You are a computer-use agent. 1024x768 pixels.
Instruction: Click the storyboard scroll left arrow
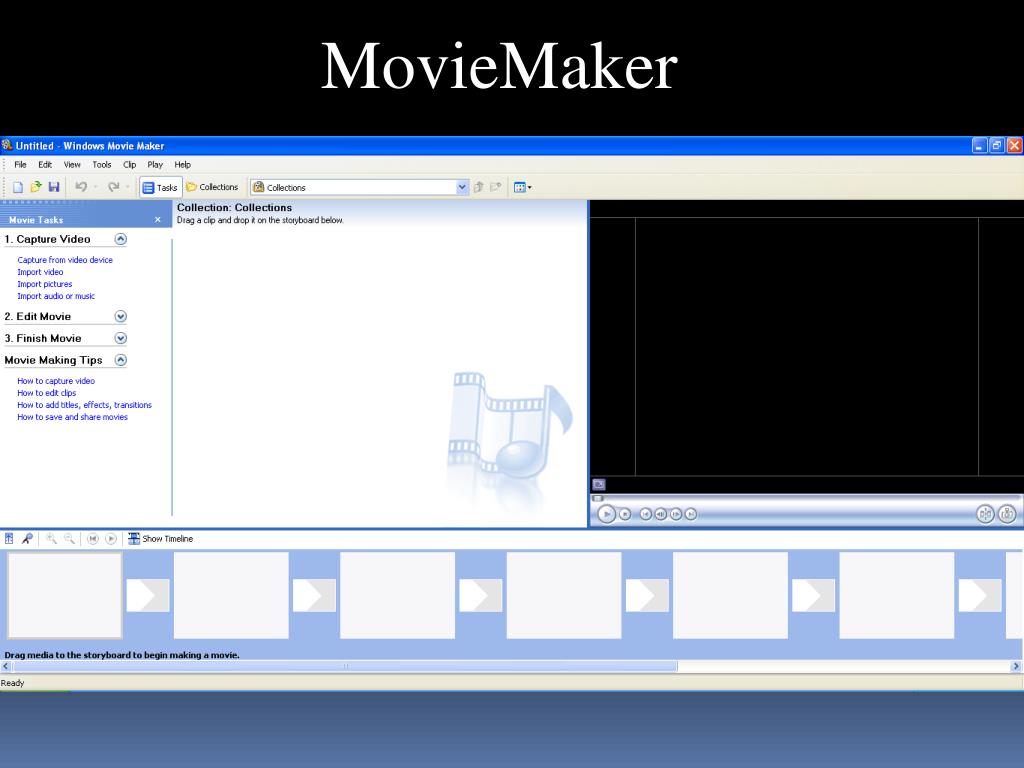tap(6, 667)
